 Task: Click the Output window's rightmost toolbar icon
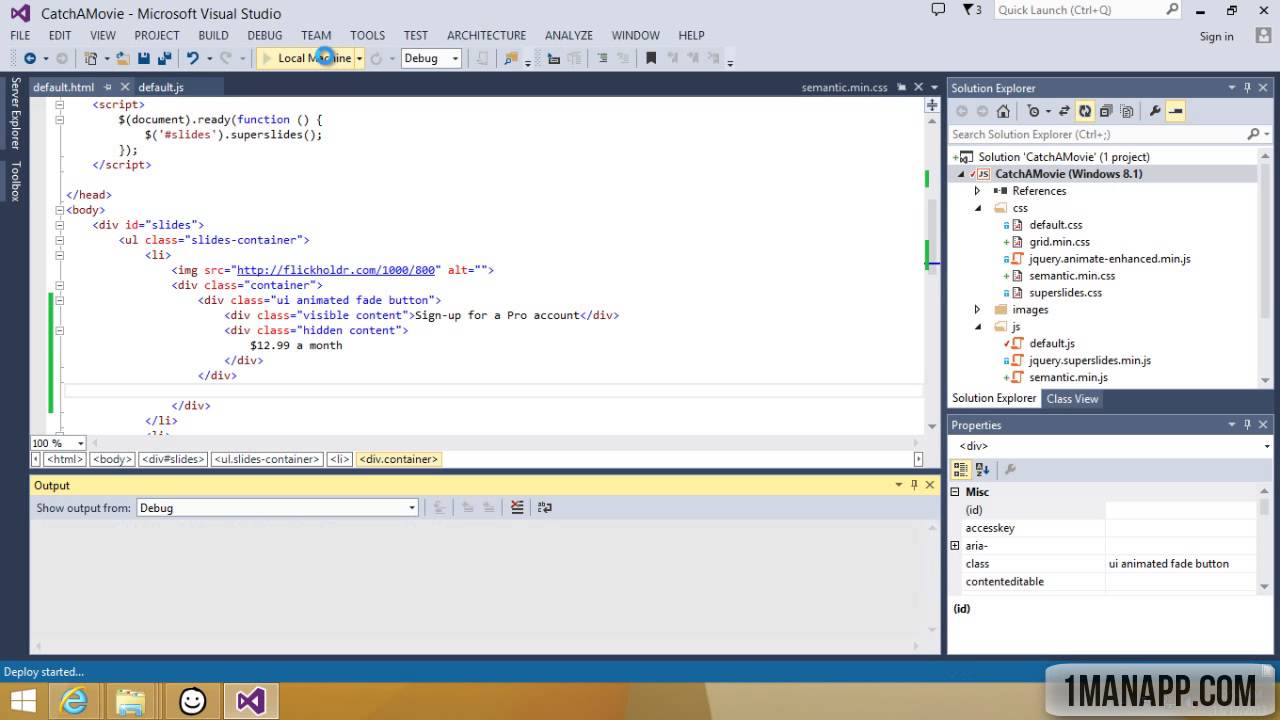pyautogui.click(x=545, y=508)
